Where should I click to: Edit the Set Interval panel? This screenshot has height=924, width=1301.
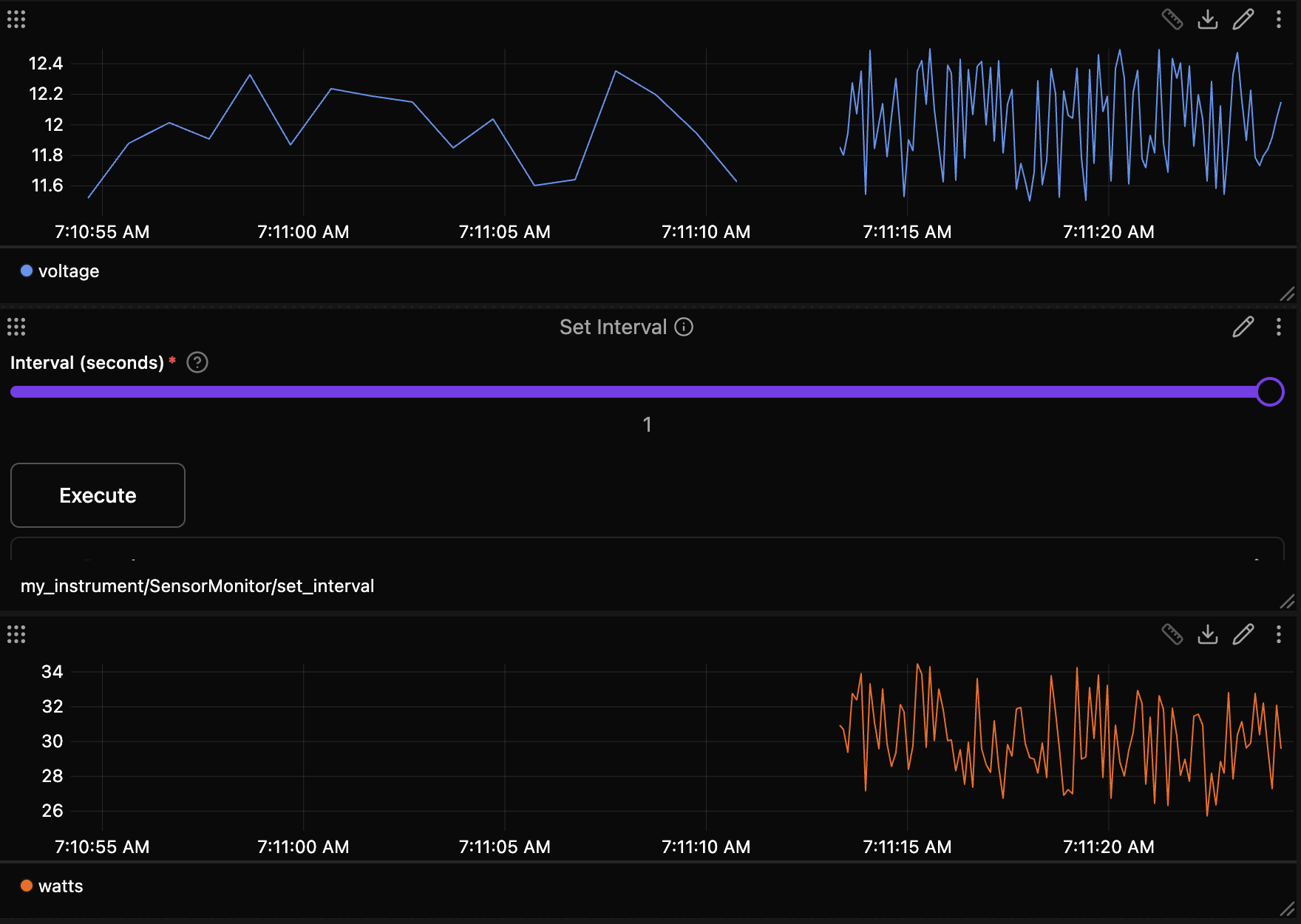(x=1243, y=327)
